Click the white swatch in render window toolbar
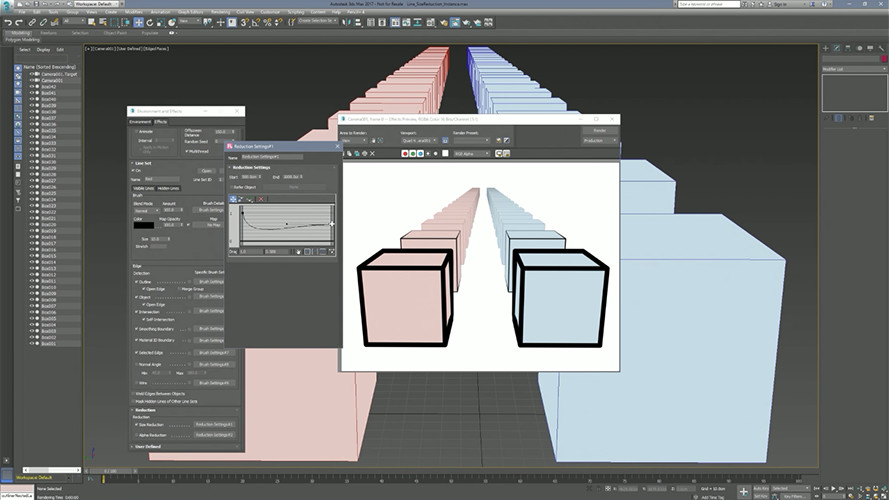This screenshot has height=500, width=889. (x=445, y=154)
